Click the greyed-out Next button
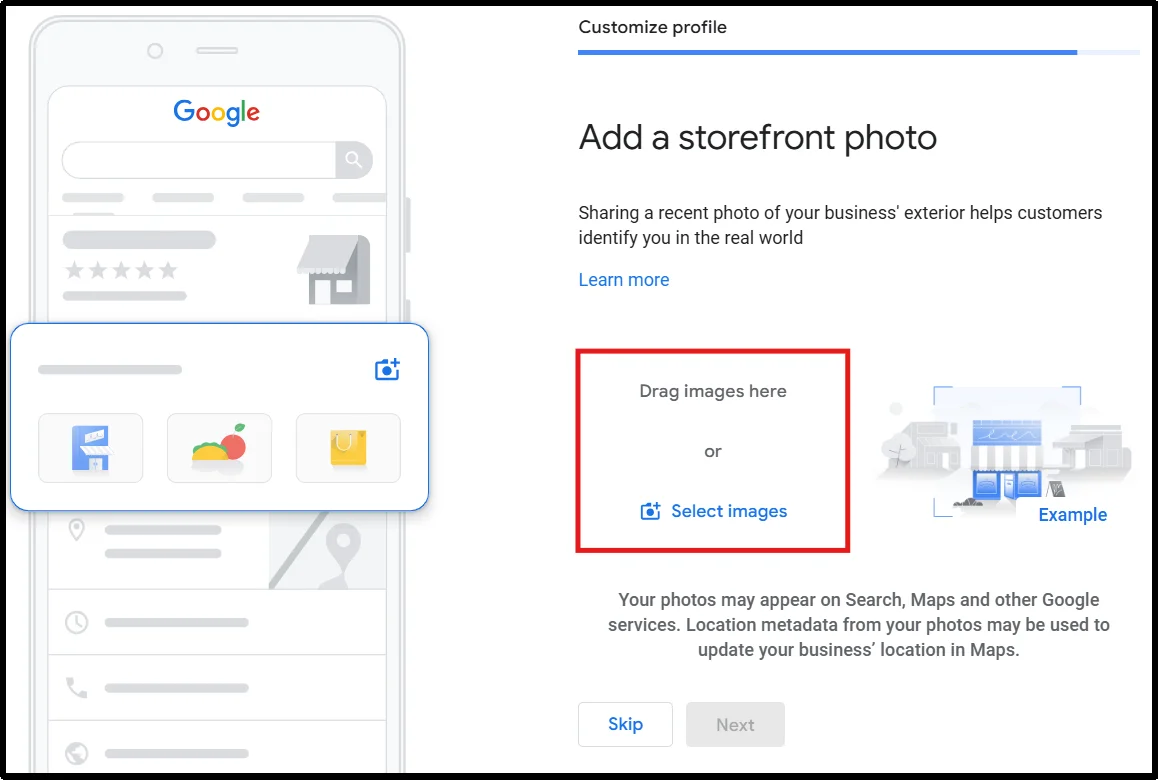1158x780 pixels. 735,724
